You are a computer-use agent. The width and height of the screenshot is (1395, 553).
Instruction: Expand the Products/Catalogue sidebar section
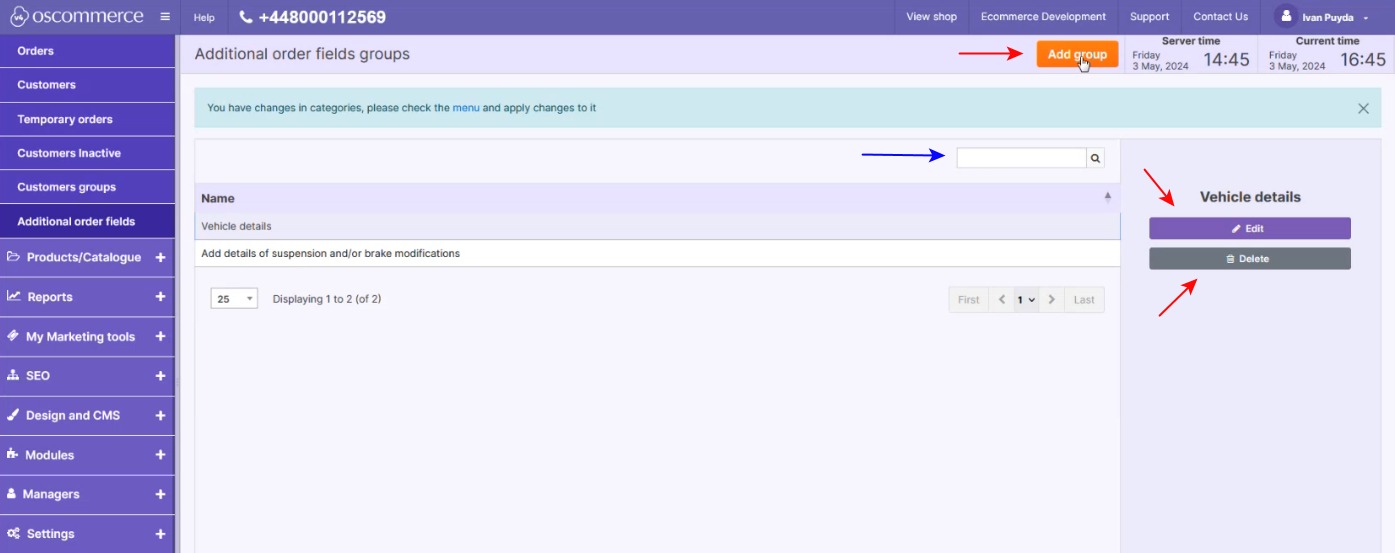pyautogui.click(x=160, y=258)
